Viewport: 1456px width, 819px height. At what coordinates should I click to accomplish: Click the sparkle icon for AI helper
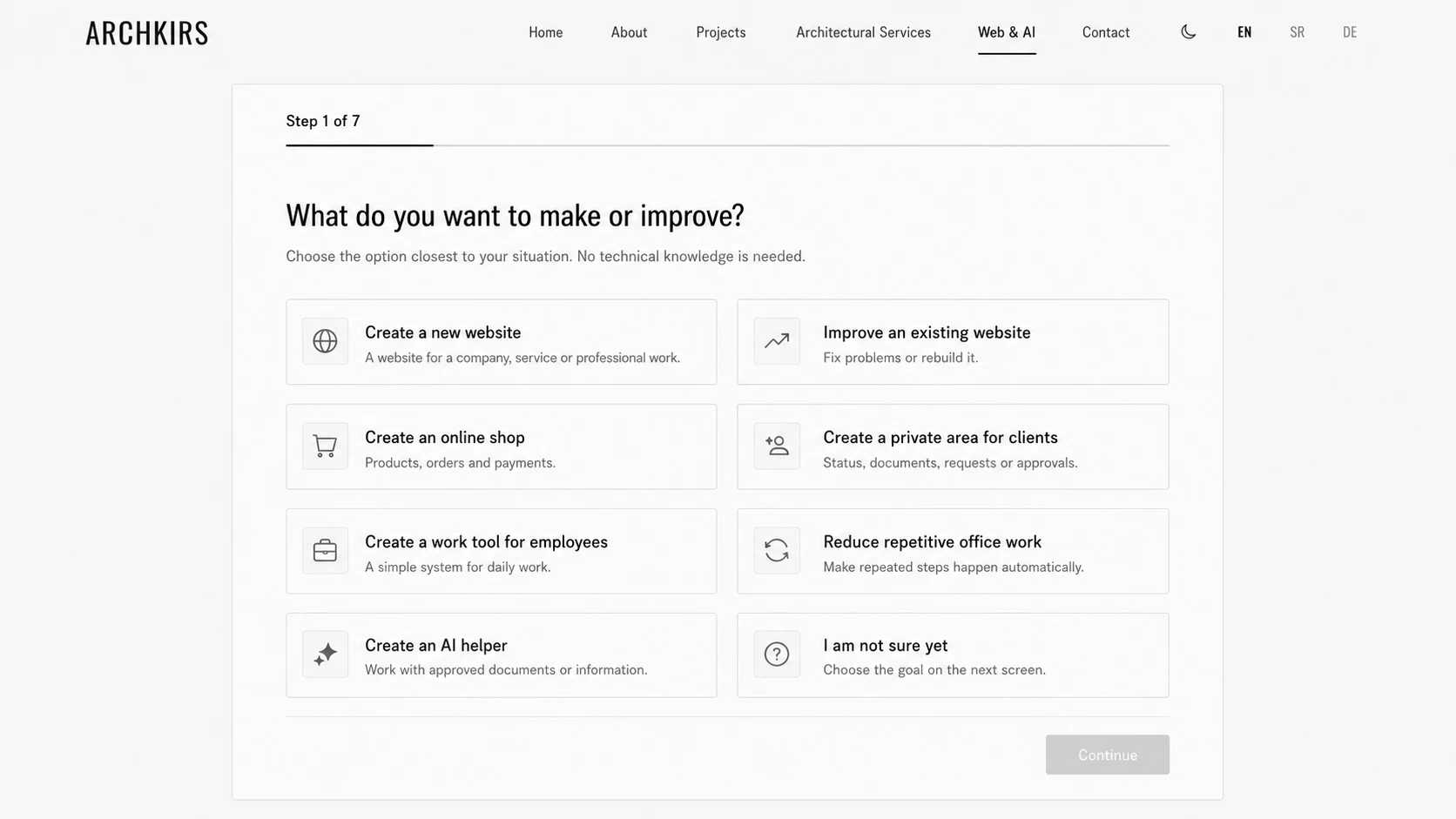(325, 655)
